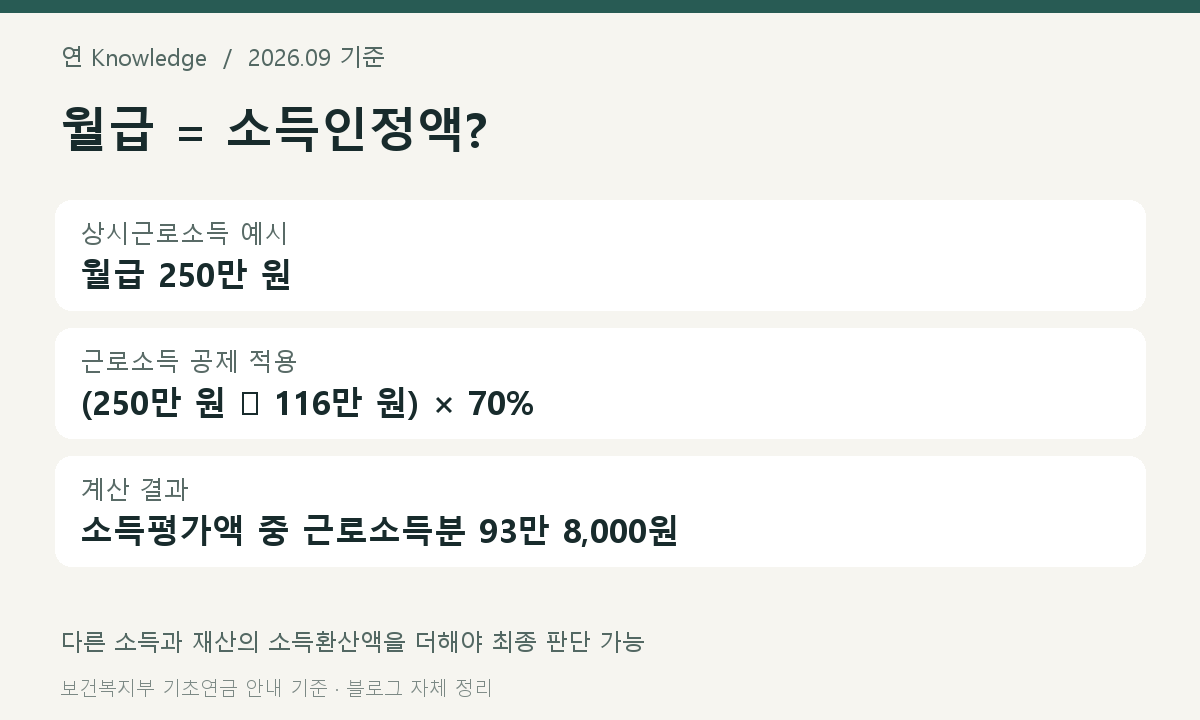Select the '월급 = 소득인정액?' headline
The width and height of the screenshot is (1200, 720).
coord(274,130)
